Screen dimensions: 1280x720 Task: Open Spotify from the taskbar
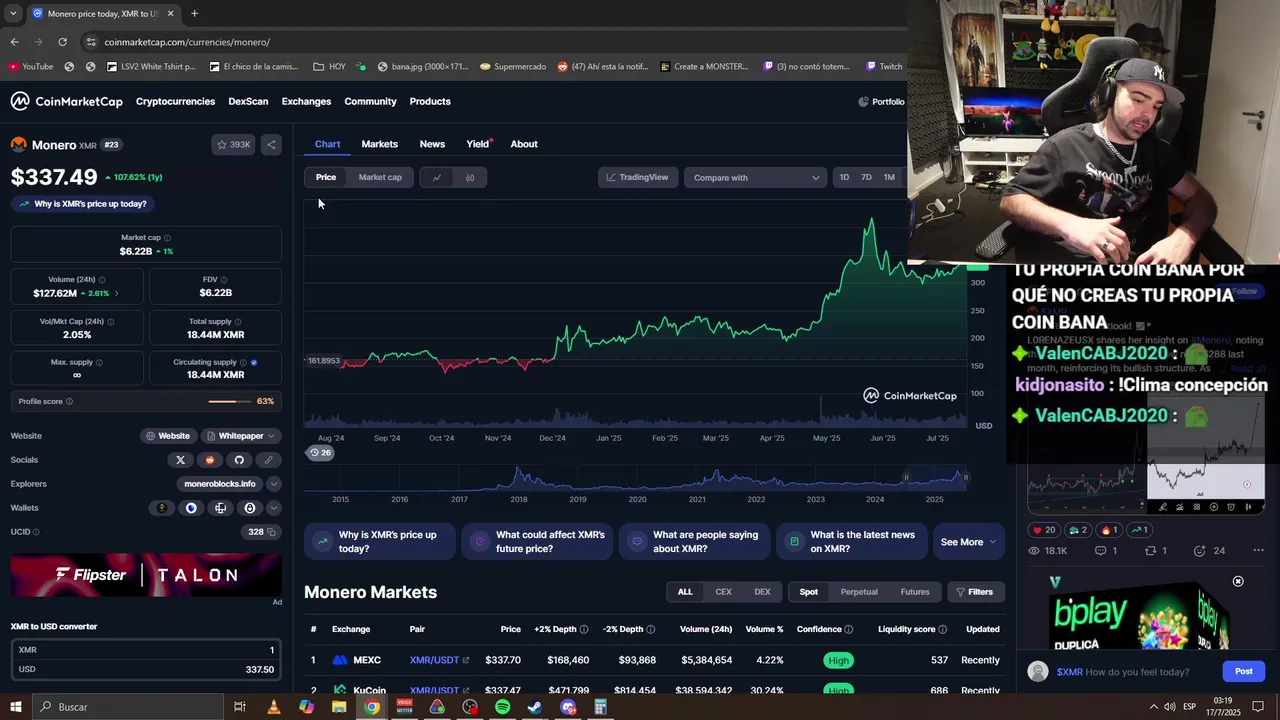[502, 707]
